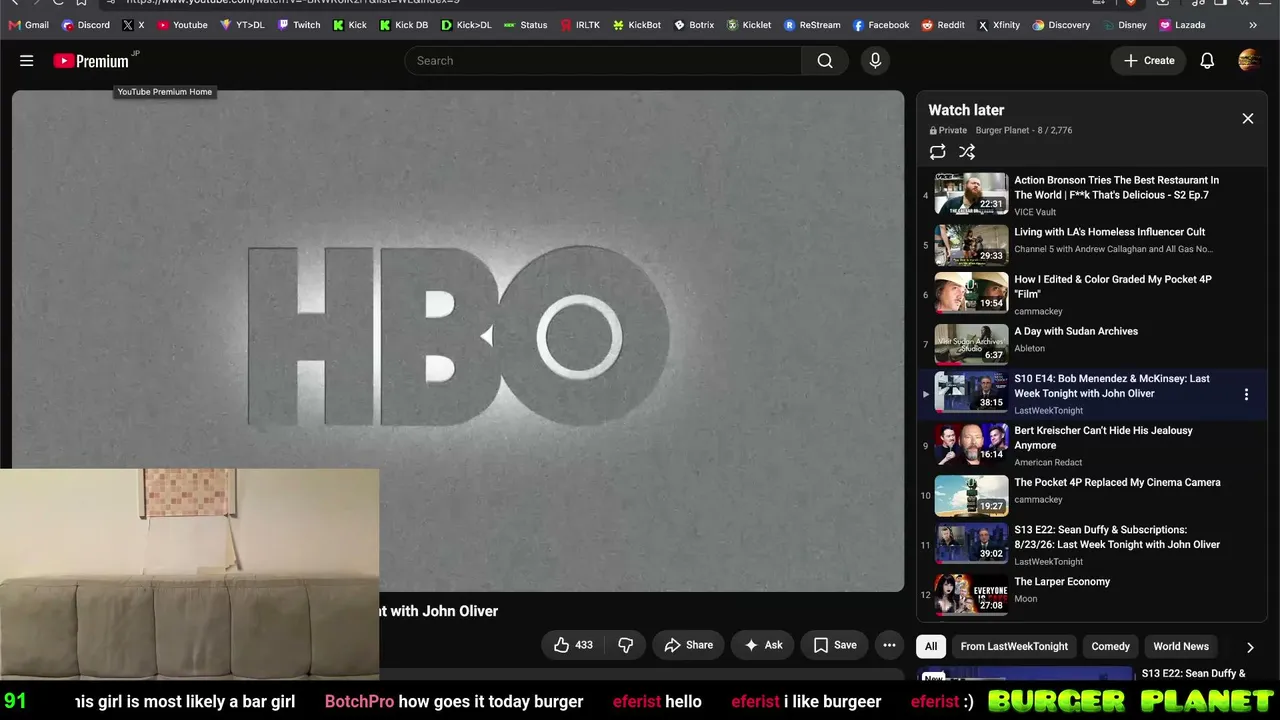Select the All filter chip
Screen dimensions: 1280x720
[x=931, y=646]
